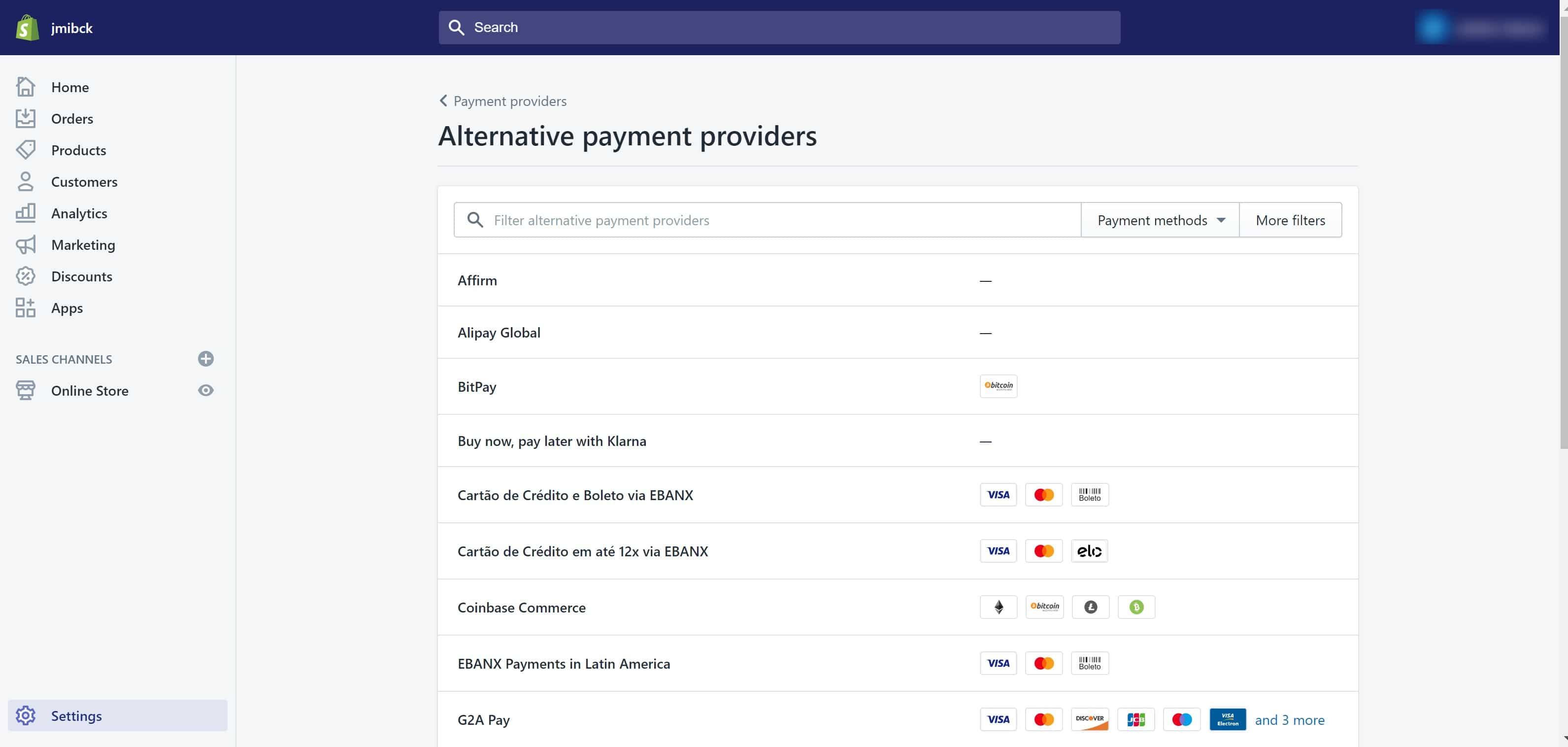Click Mastercard icon in Cartão de Crédito em até 12x row
This screenshot has height=747, width=1568.
(x=1044, y=551)
